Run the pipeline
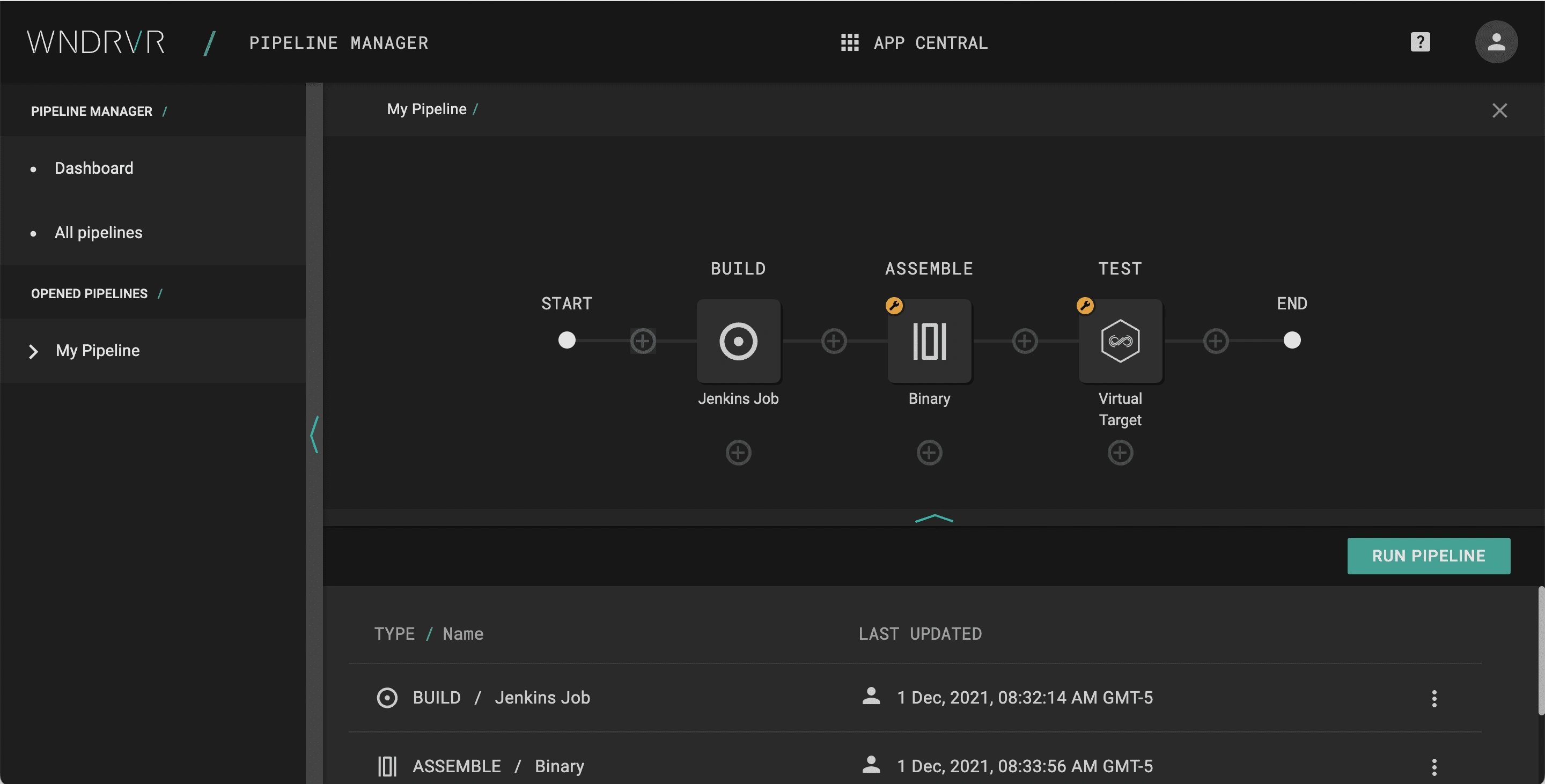The height and width of the screenshot is (784, 1545). [x=1428, y=556]
